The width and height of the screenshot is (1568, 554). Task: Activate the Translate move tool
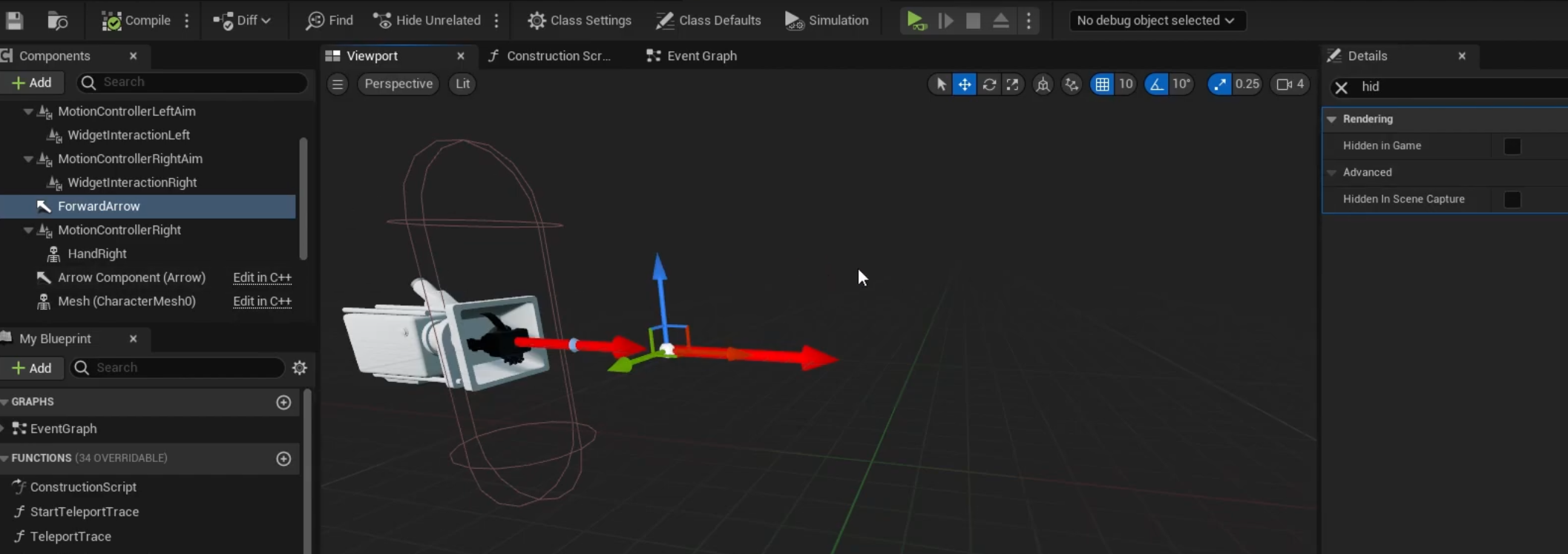click(x=964, y=84)
